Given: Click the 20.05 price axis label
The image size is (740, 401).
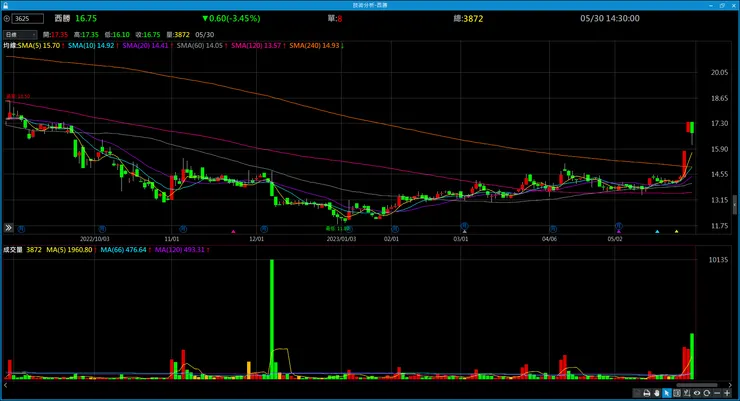Looking at the screenshot, I should coord(719,72).
